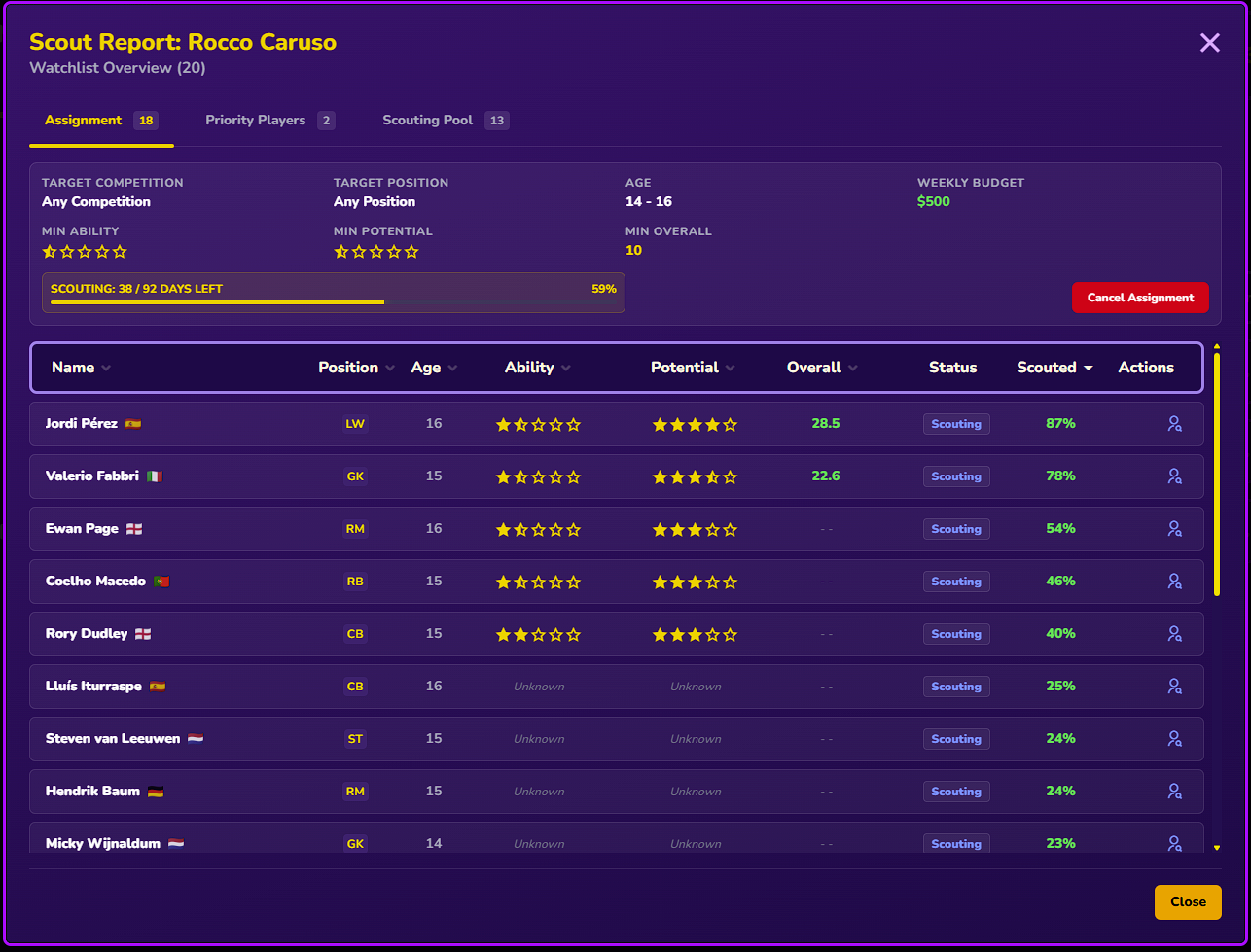1251x952 pixels.
Task: Select player name Ewan Page
Action: point(82,529)
